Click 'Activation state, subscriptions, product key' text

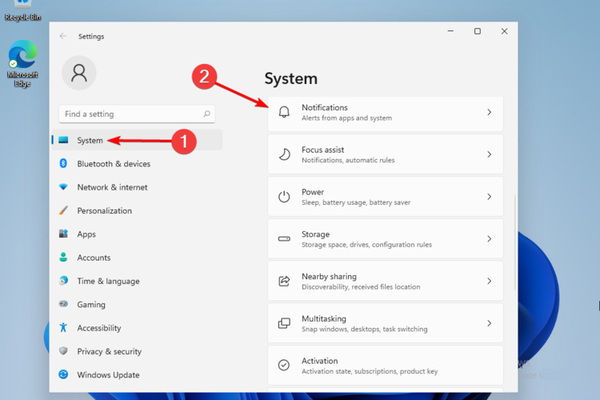pyautogui.click(x=370, y=371)
